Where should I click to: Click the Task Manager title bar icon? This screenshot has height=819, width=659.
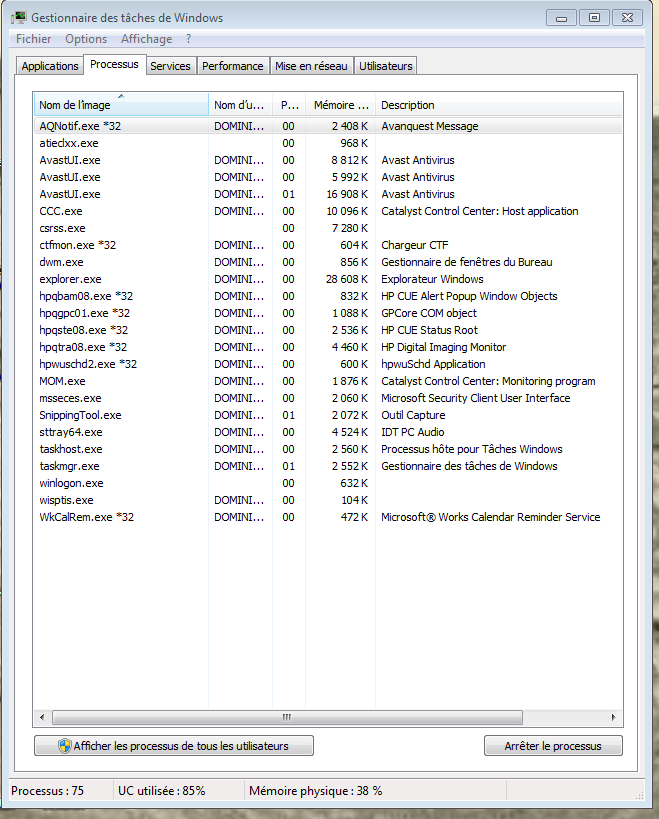19,17
